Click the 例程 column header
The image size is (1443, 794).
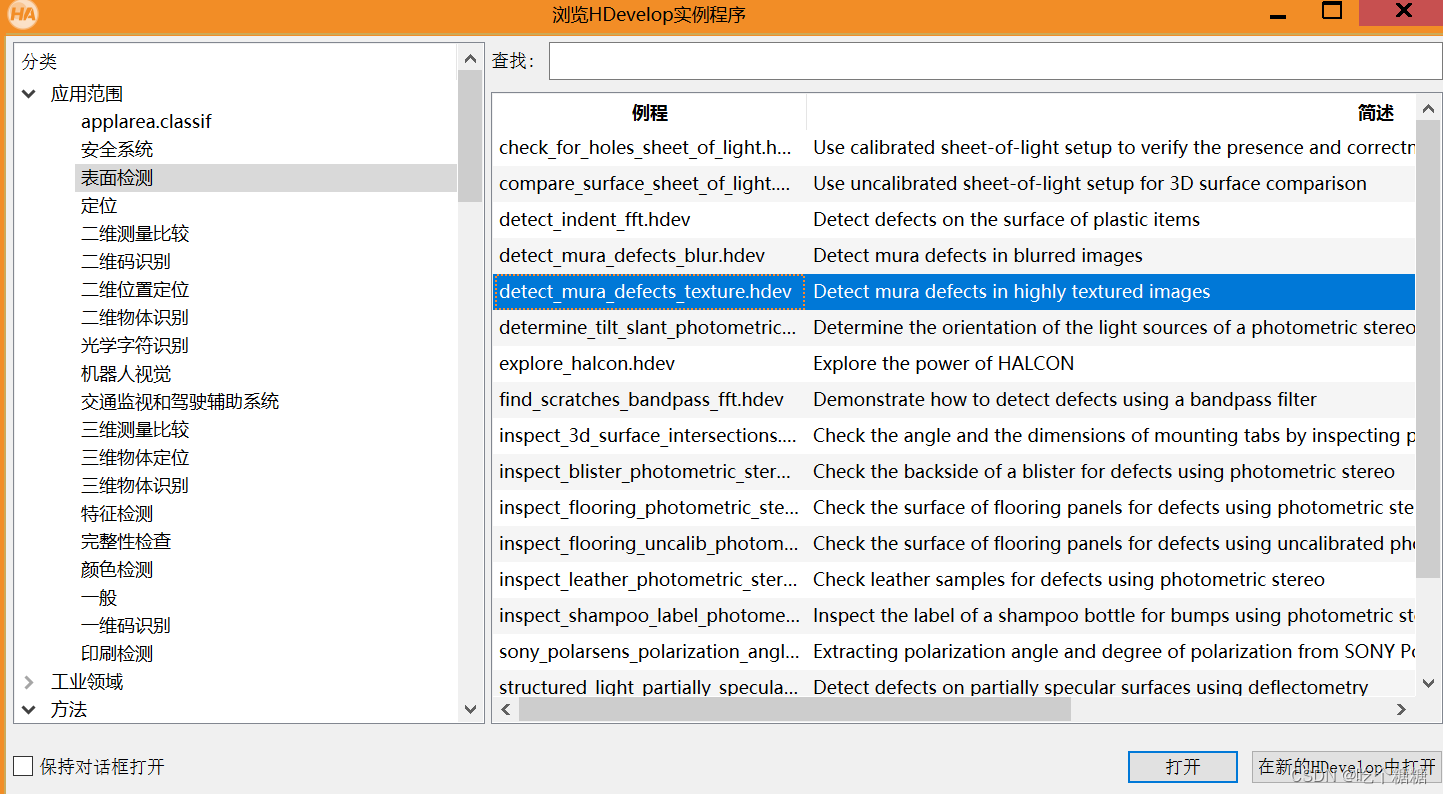(x=649, y=113)
